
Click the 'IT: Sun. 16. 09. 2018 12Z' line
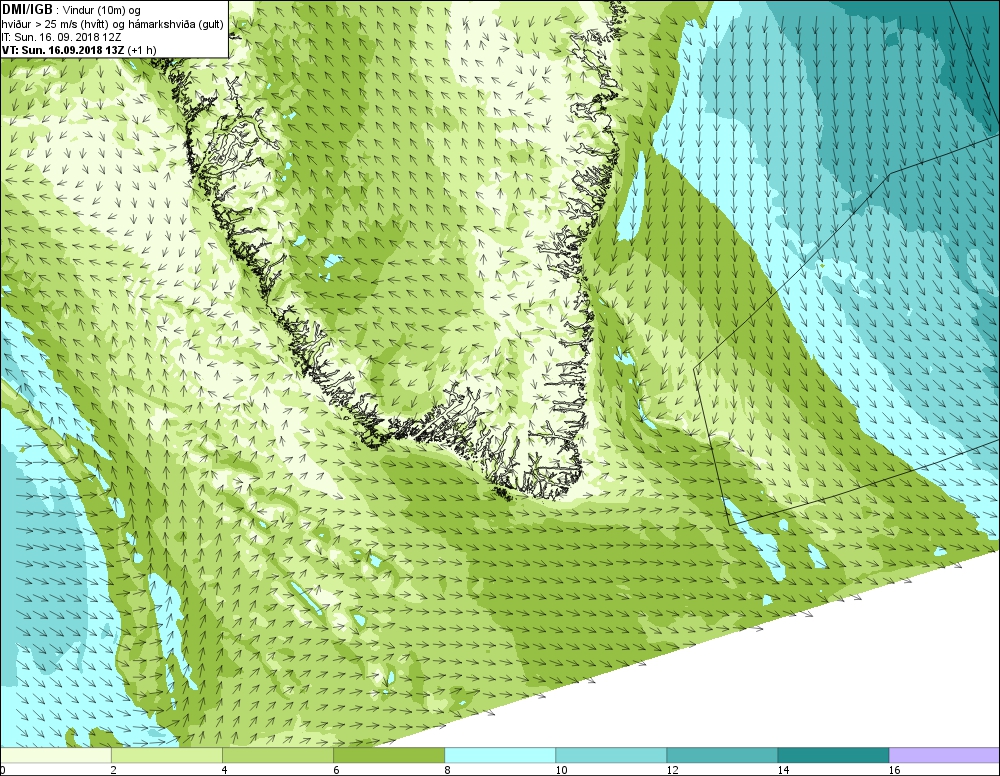pos(59,37)
